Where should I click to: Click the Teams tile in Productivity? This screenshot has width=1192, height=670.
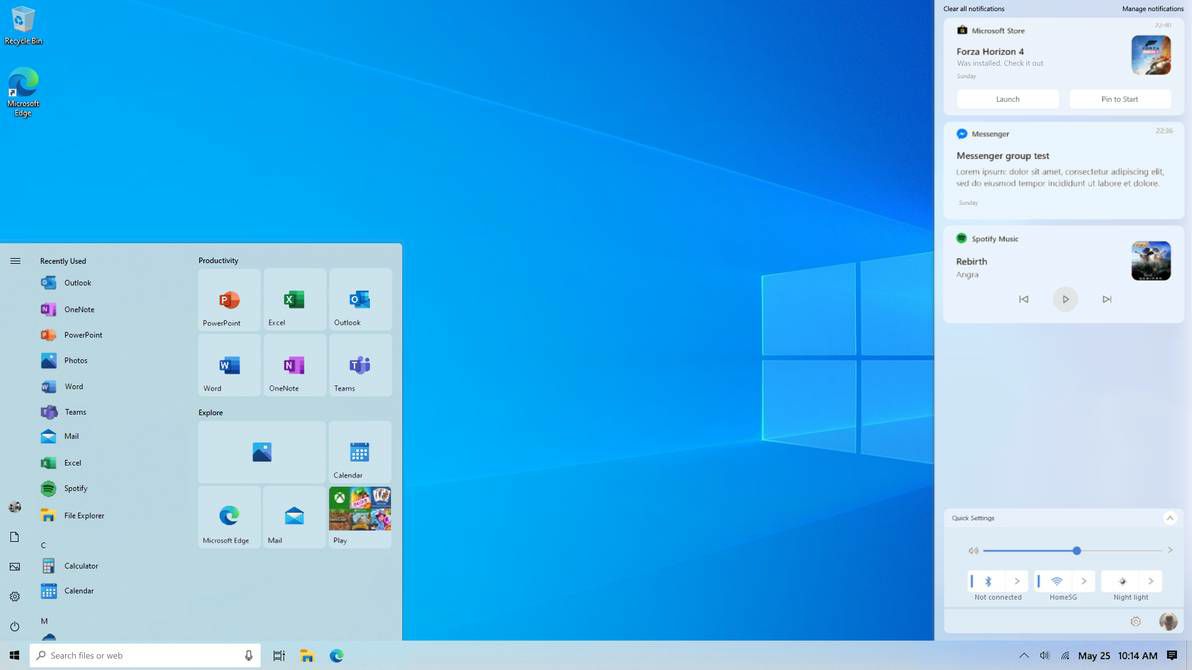(360, 365)
